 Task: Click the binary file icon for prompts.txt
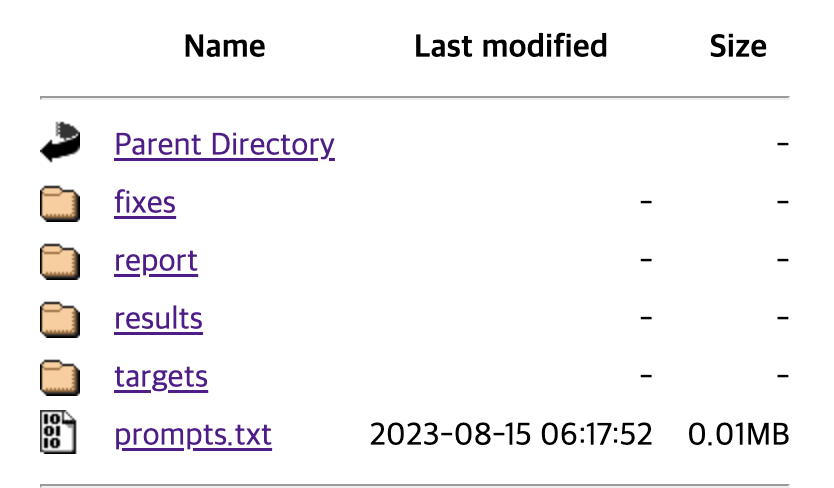click(x=58, y=432)
